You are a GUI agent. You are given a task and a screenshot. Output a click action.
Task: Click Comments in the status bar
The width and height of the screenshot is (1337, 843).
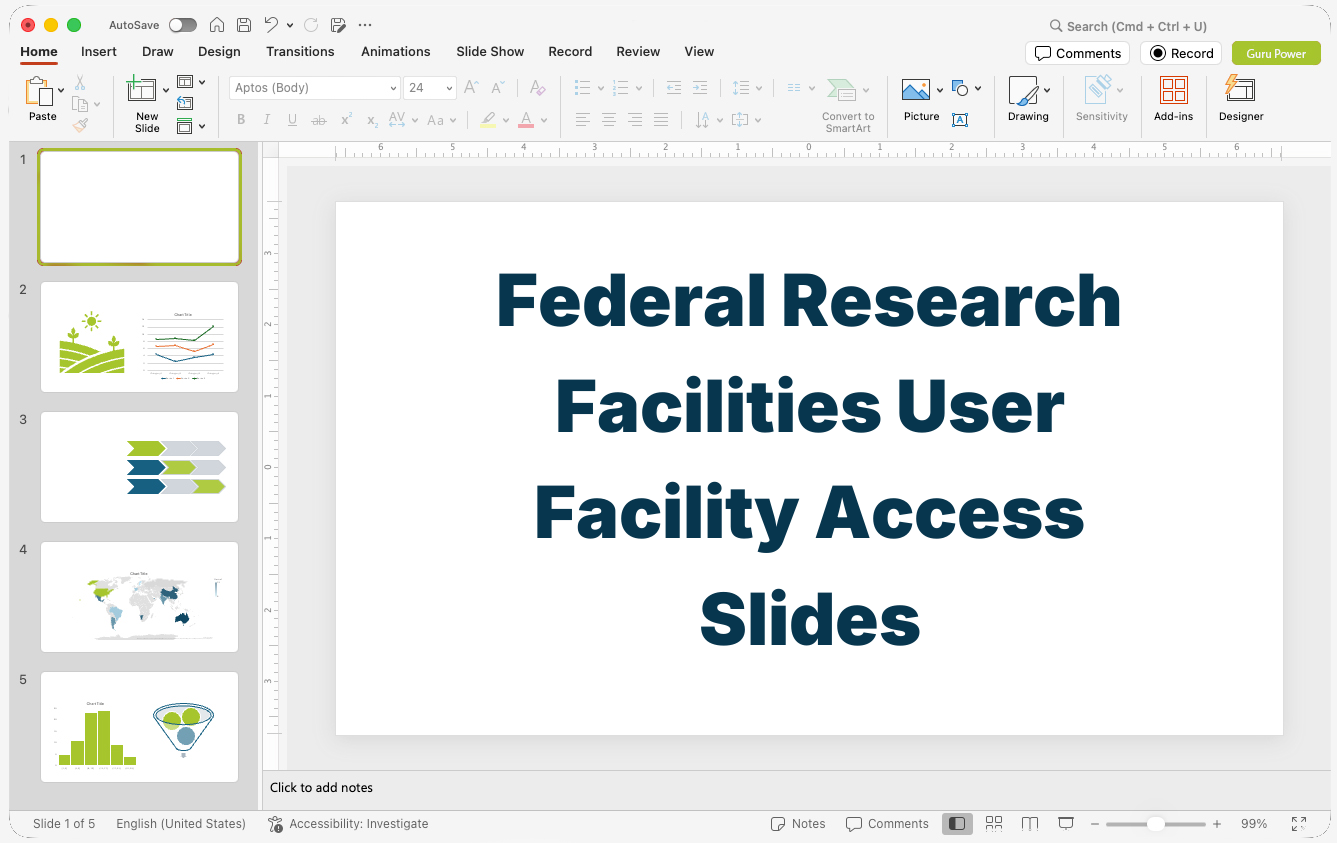point(887,824)
